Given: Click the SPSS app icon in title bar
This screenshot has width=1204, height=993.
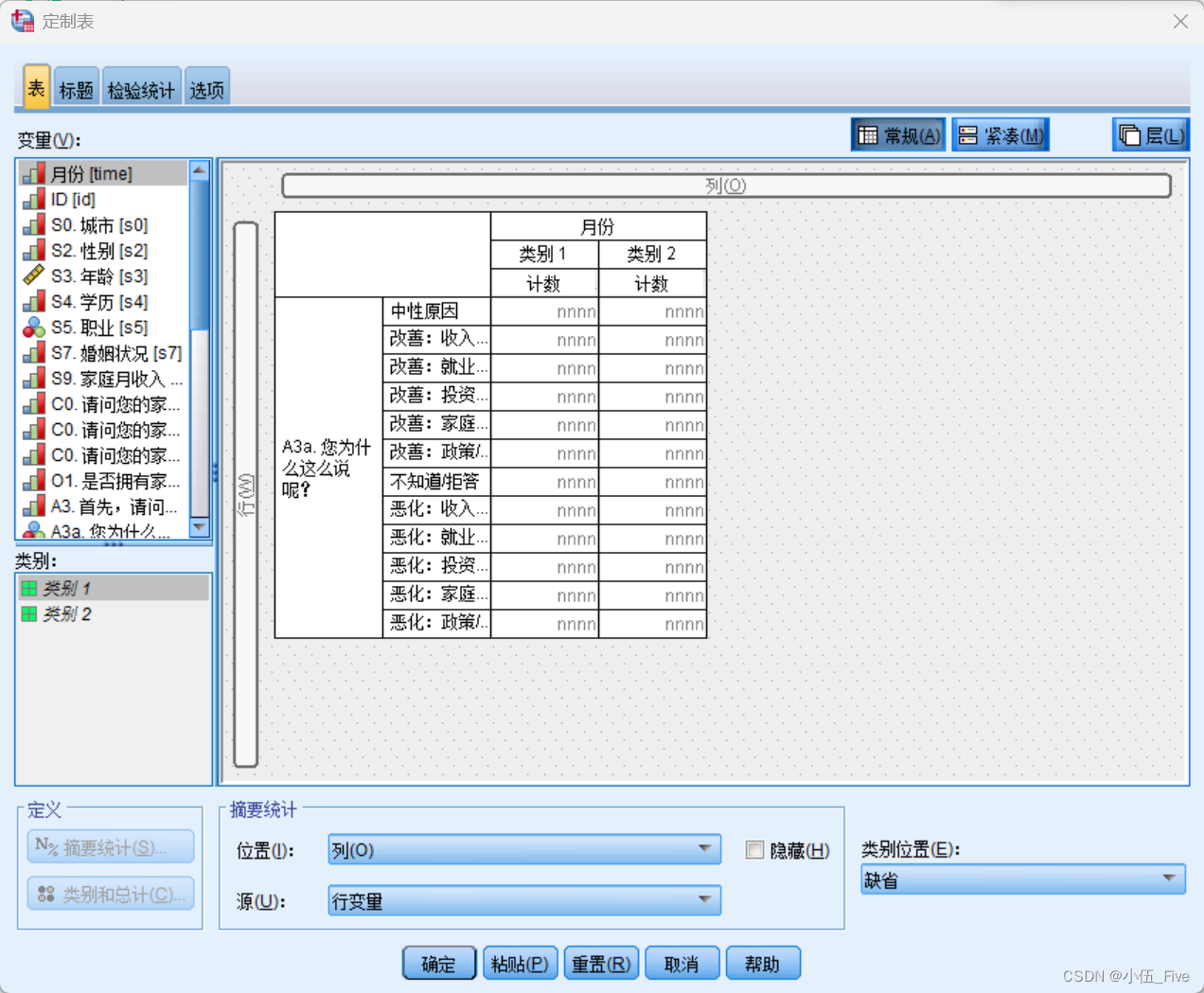Looking at the screenshot, I should tap(23, 20).
